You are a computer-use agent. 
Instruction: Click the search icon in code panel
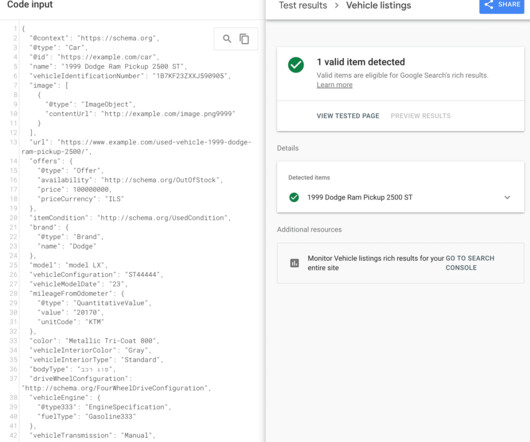[x=227, y=39]
